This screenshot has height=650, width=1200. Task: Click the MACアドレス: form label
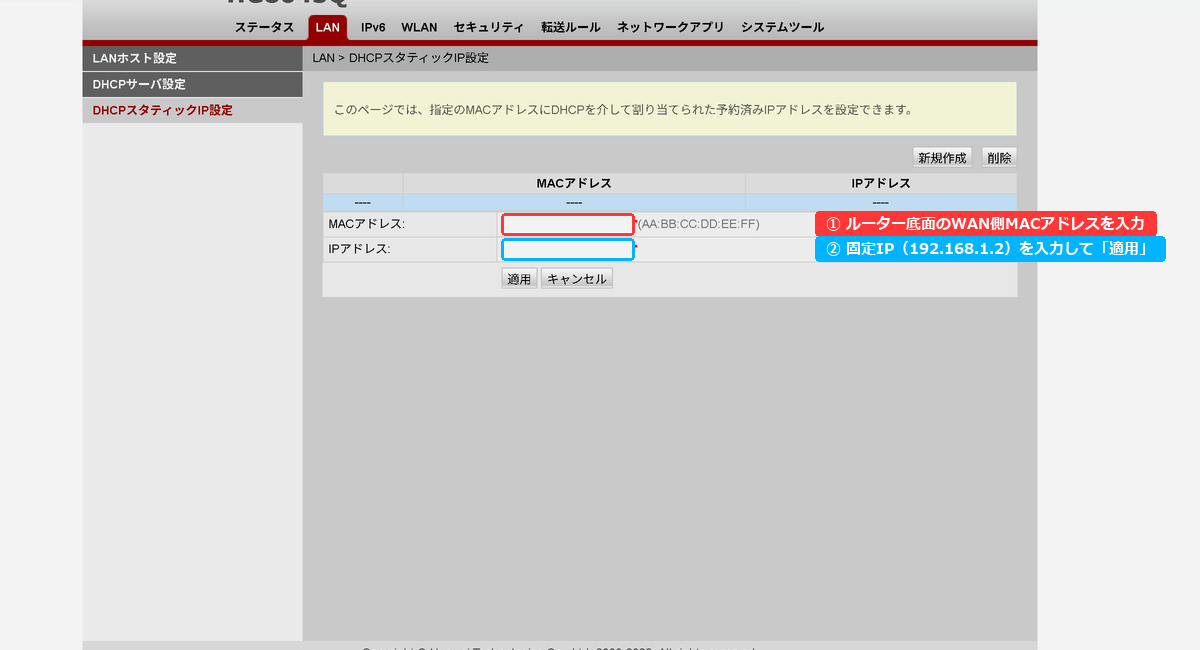point(367,224)
